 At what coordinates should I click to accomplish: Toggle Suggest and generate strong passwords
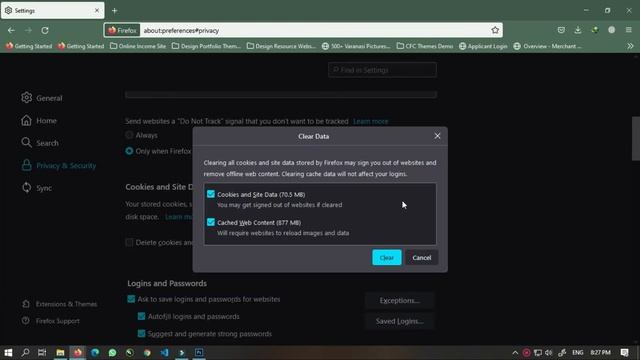(x=141, y=333)
